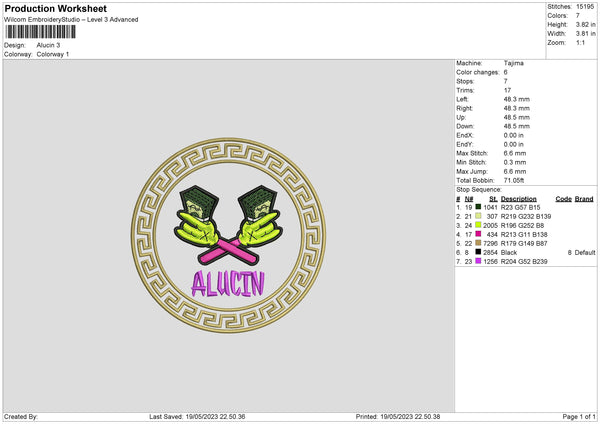600x424 pixels.
Task: Click the Max Stitch value 6.6 mm
Action: coord(515,153)
